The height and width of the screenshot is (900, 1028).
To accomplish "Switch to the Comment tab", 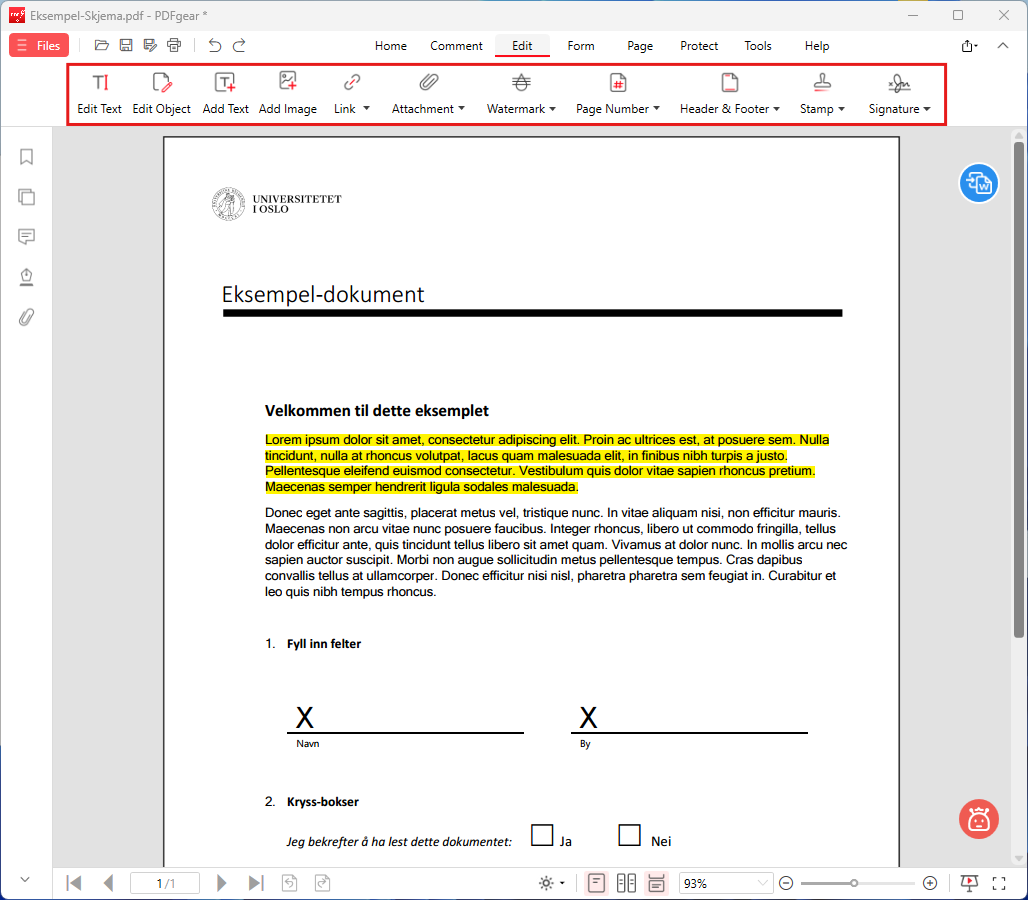I will [x=456, y=46].
